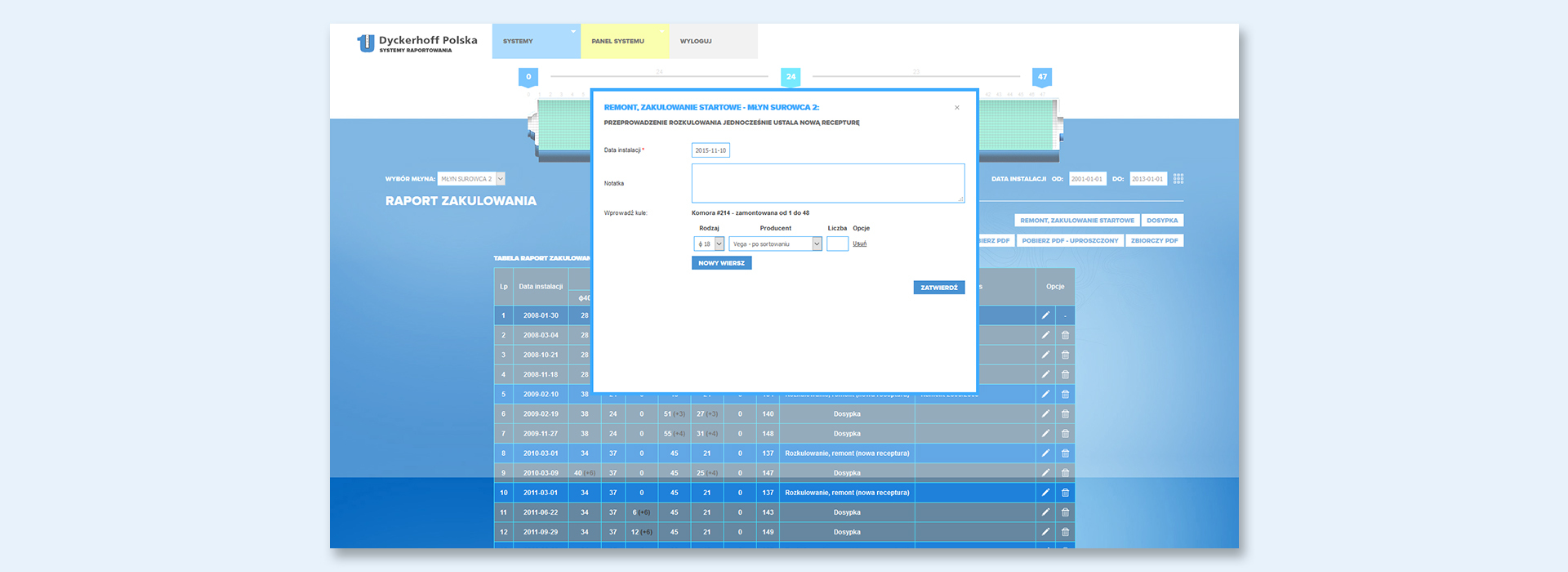Click Pobierz PDF - Uproszczony button

click(x=1070, y=241)
